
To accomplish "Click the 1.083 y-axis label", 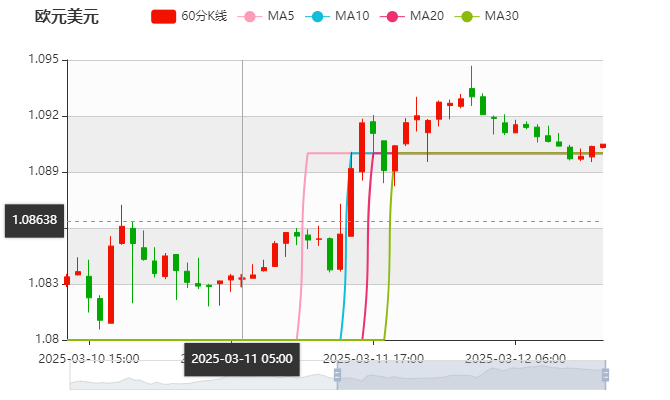I will tap(44, 283).
